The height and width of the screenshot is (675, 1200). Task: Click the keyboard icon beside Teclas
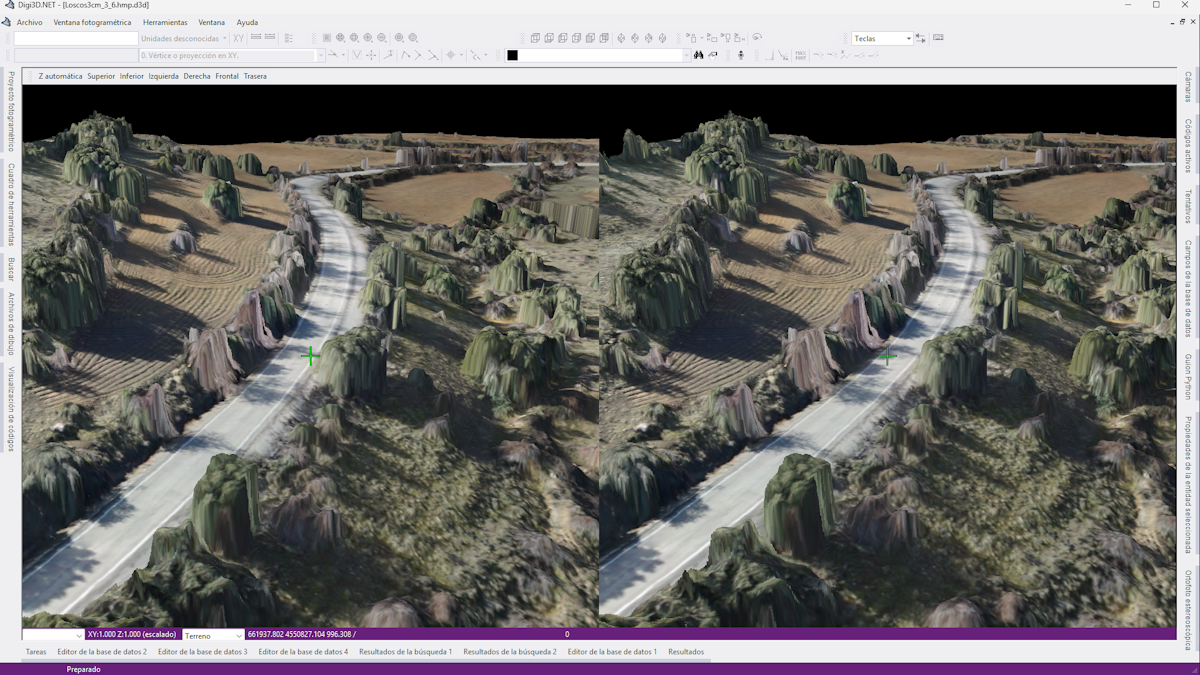938,38
